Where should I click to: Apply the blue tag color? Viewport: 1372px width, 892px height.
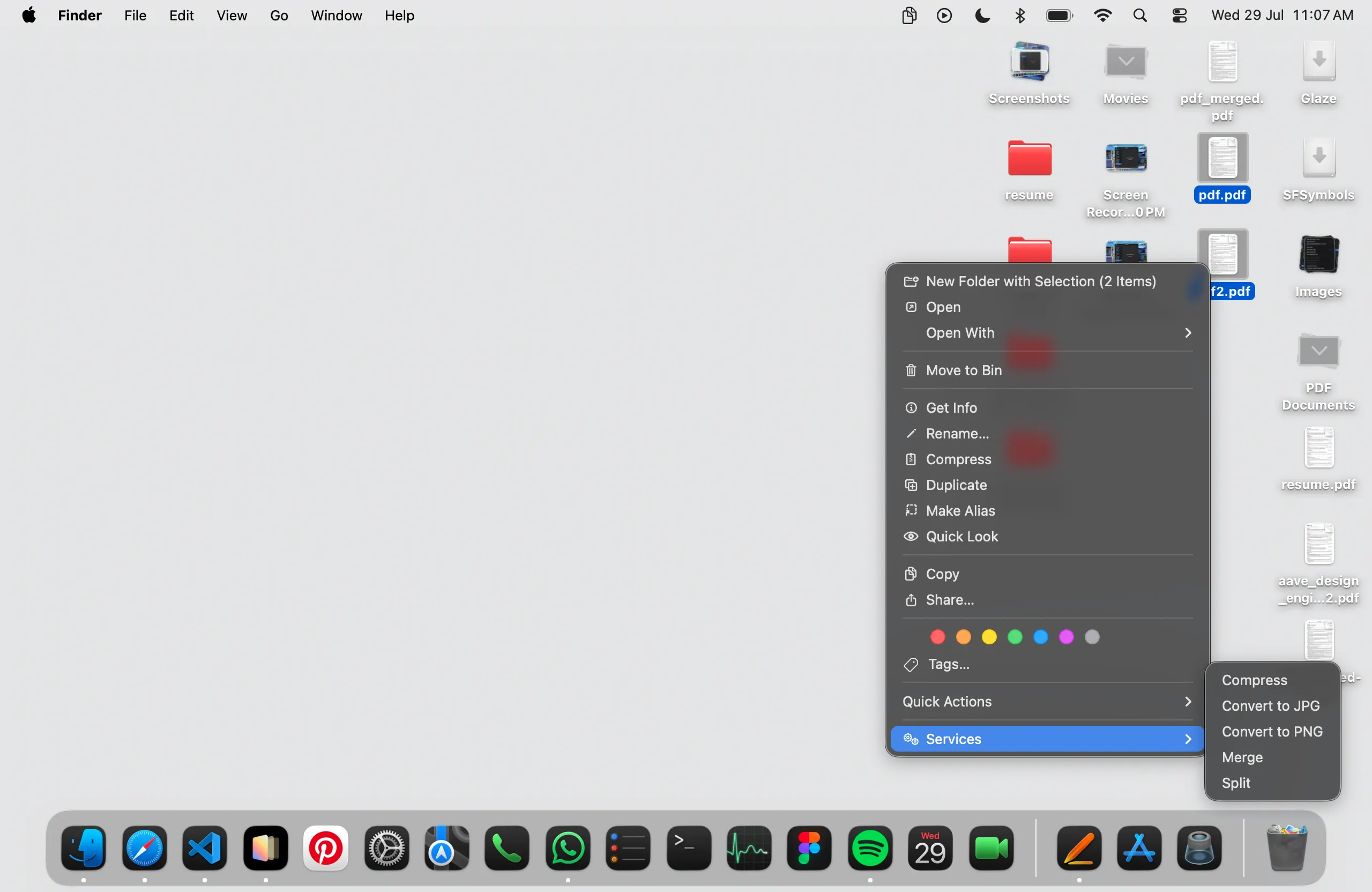(x=1041, y=637)
